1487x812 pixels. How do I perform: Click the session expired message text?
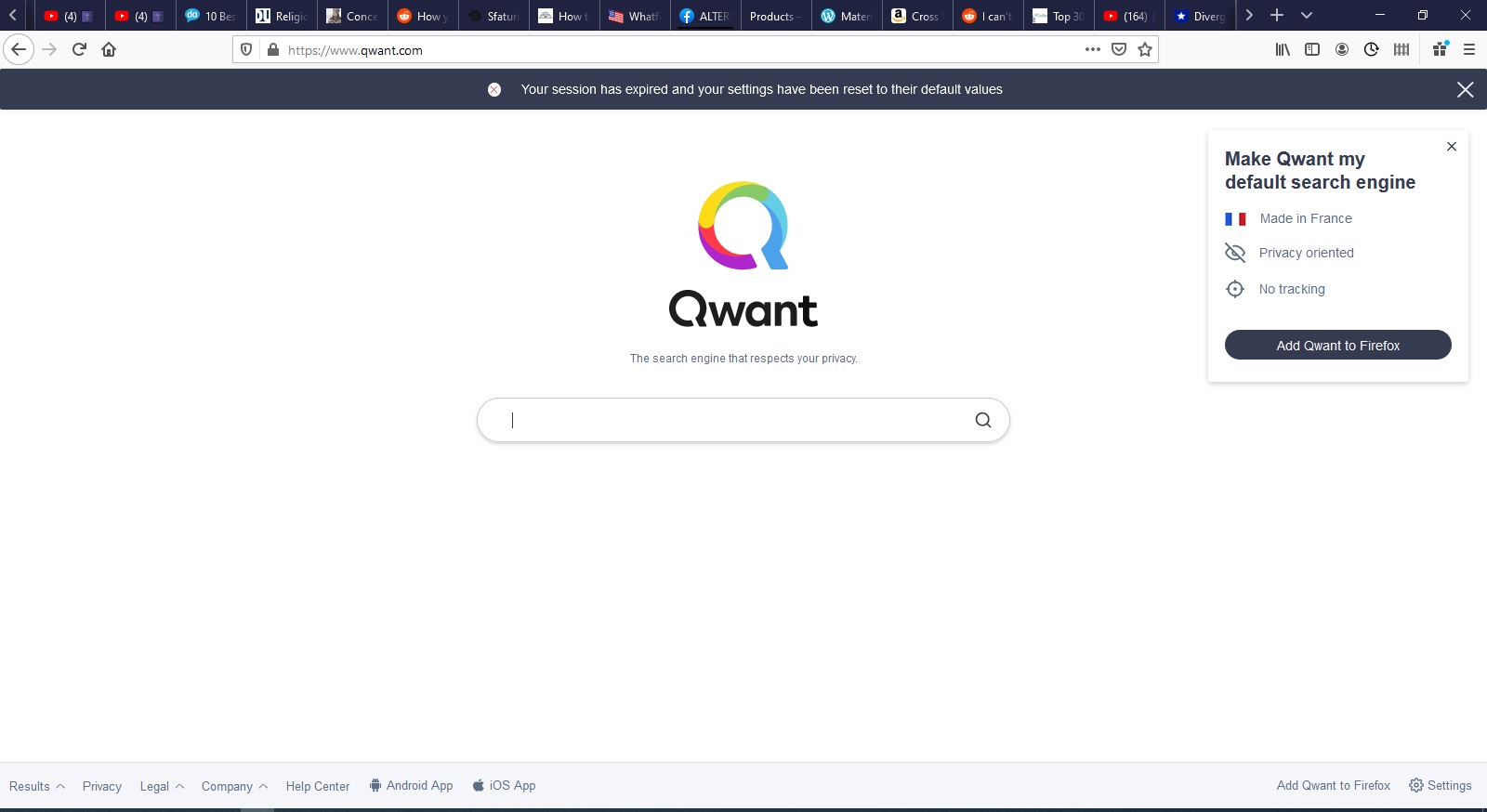pyautogui.click(x=762, y=89)
